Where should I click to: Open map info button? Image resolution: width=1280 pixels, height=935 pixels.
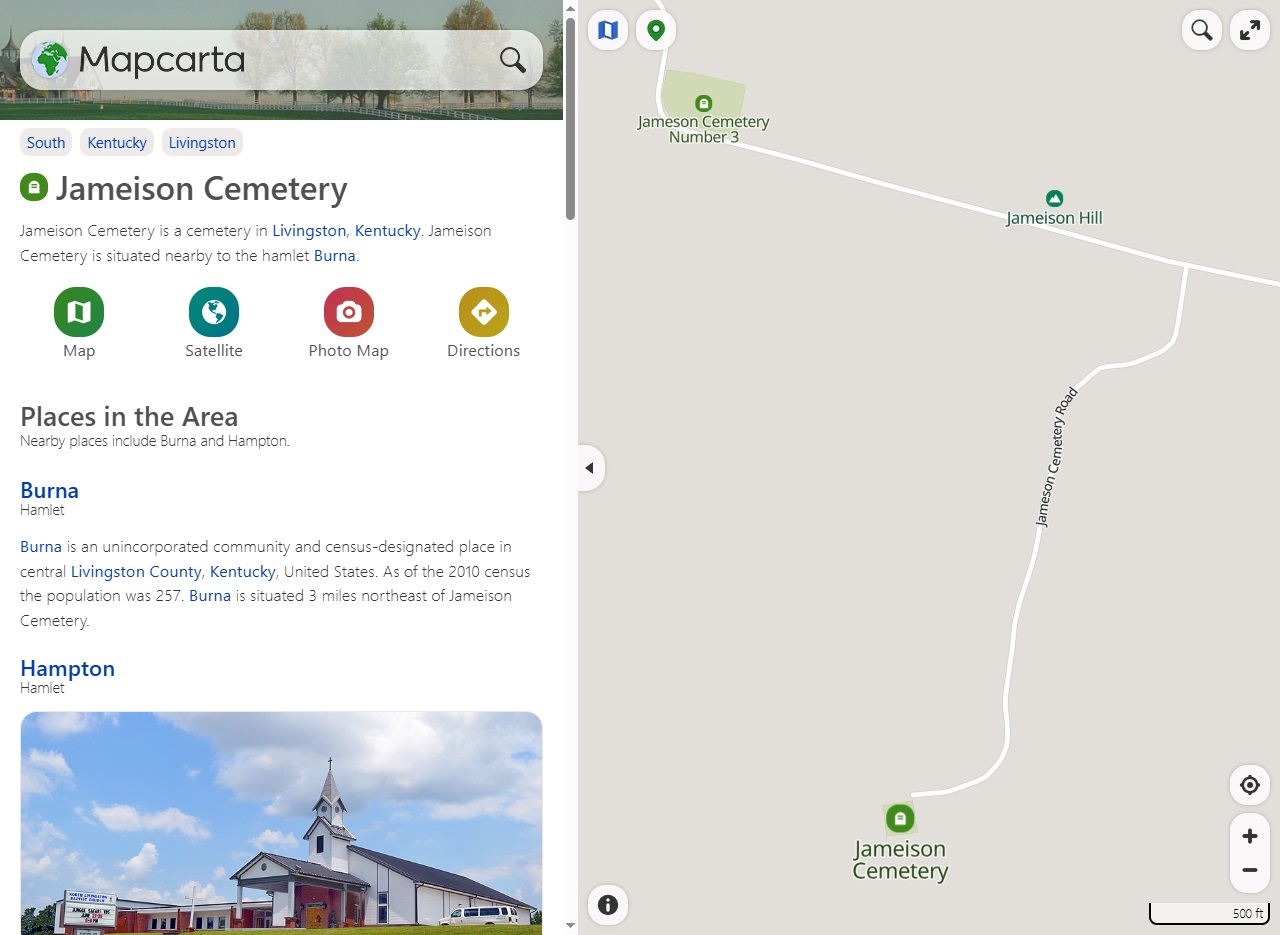click(608, 906)
